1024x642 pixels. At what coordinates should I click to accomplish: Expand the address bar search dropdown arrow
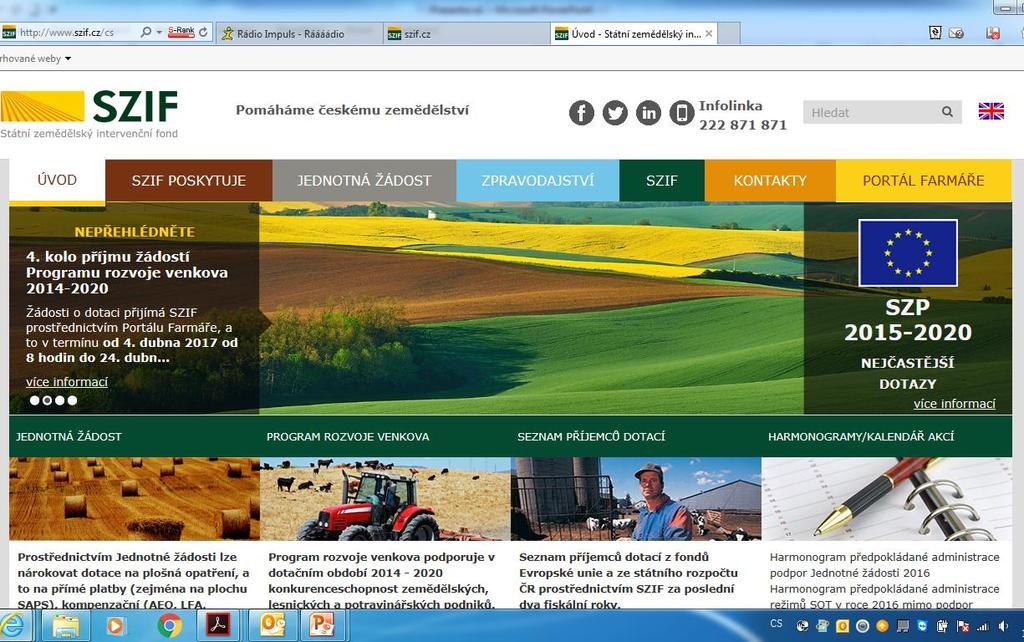(159, 32)
